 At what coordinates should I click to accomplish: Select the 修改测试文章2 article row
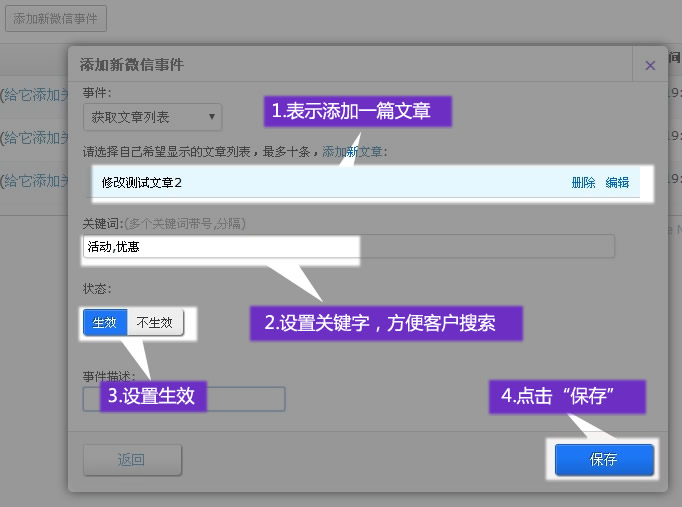click(300, 182)
